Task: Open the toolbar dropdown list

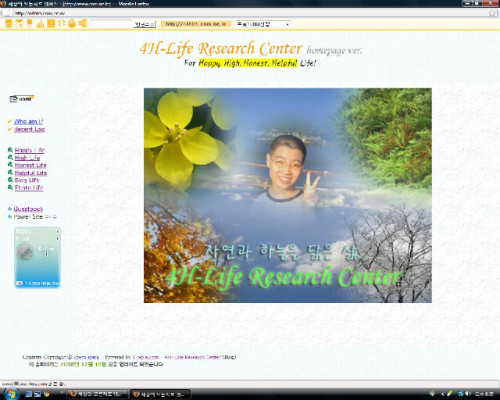Action: click(262, 24)
